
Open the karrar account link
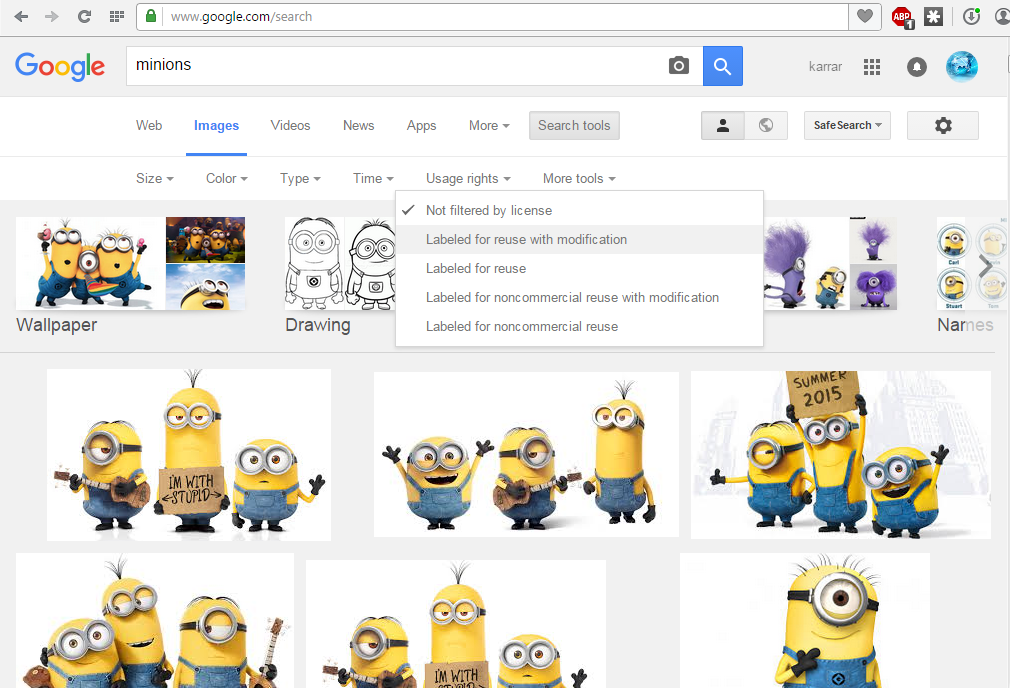point(825,66)
